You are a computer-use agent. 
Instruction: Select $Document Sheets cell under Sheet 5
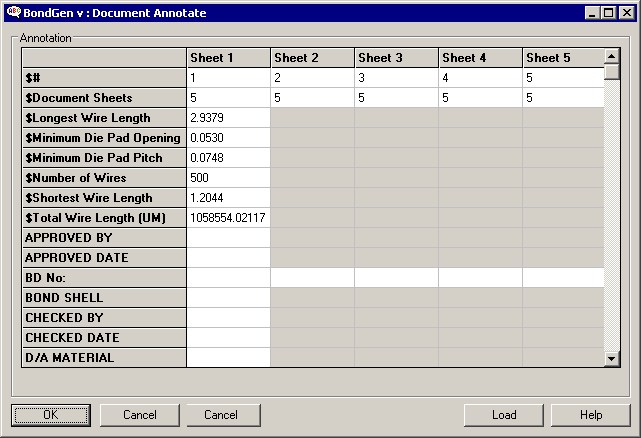(x=563, y=98)
